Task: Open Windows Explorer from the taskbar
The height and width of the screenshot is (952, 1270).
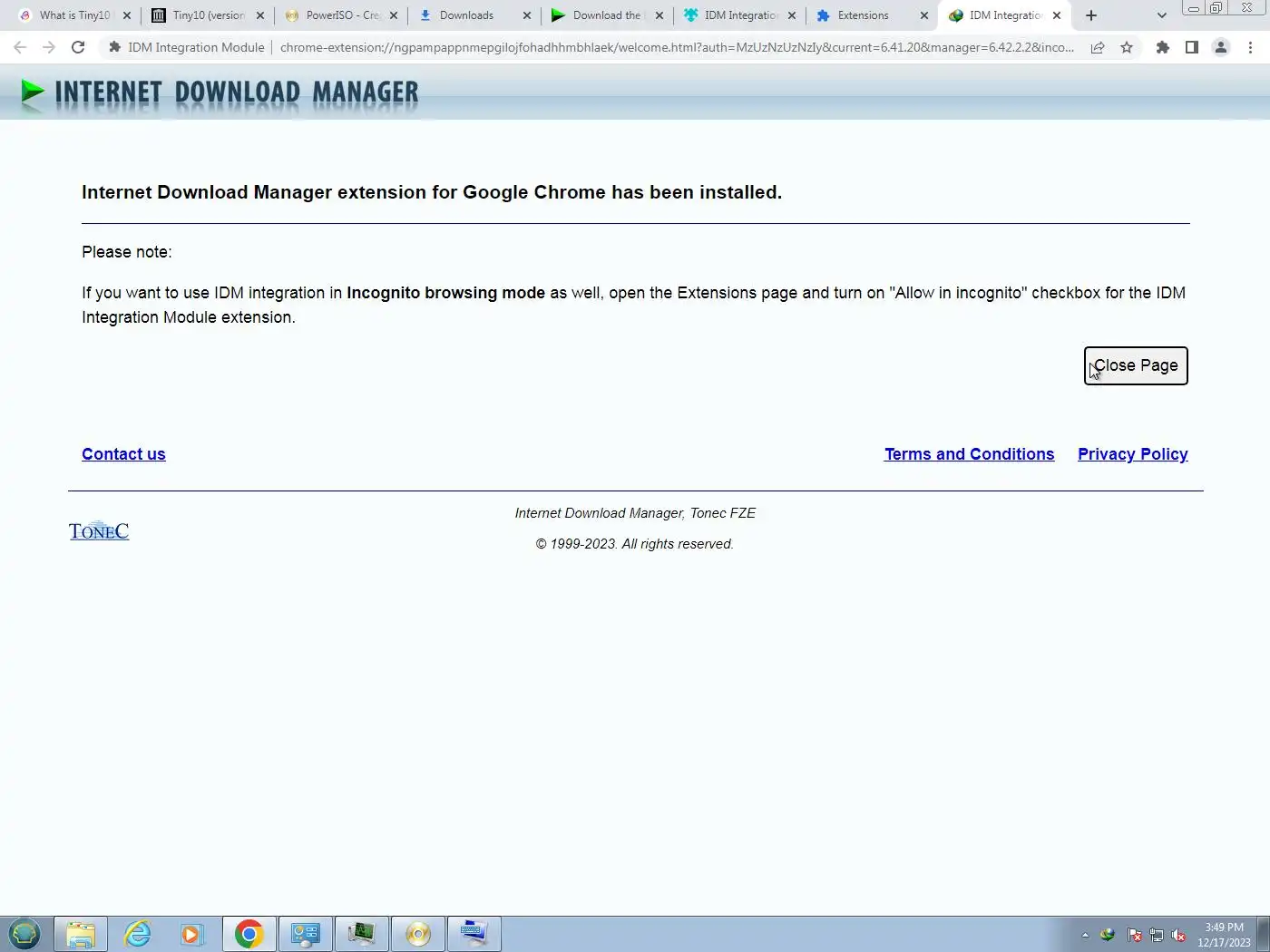Action: click(81, 934)
